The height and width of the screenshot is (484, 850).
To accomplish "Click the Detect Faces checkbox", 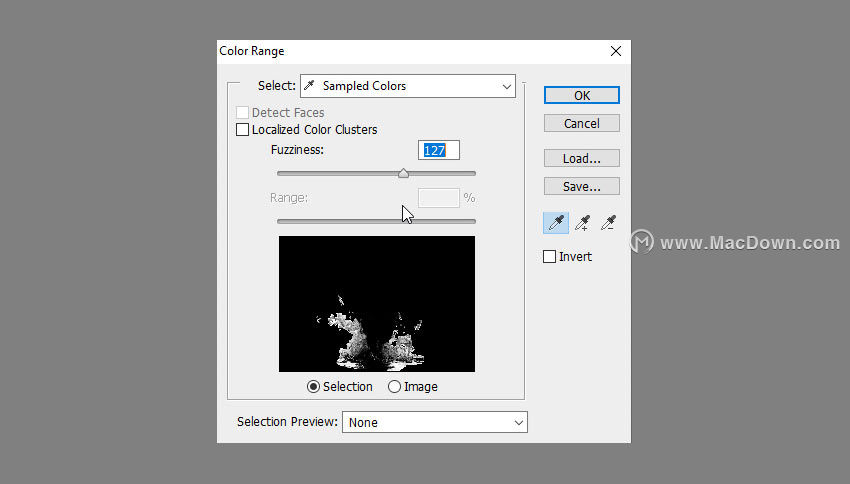I will pyautogui.click(x=242, y=113).
